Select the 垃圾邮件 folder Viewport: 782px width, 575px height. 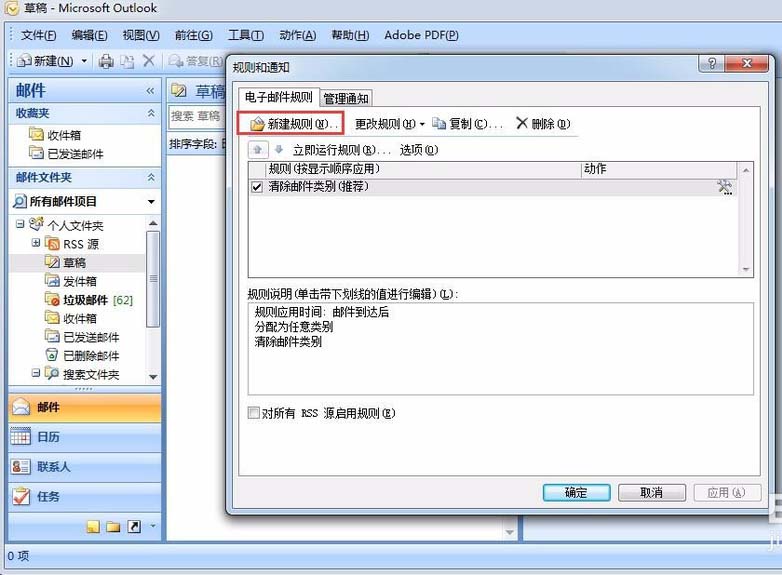[x=85, y=300]
